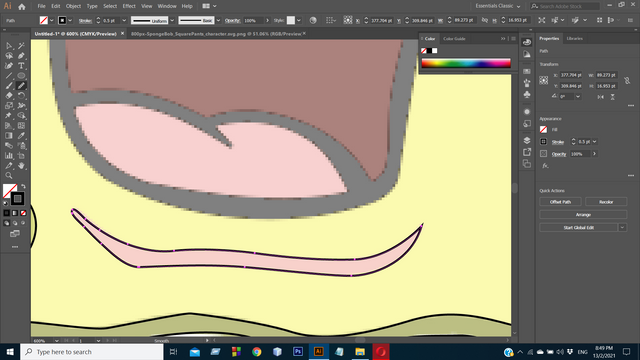Click the Arrange button
Image resolution: width=640 pixels, height=360 pixels.
click(x=583, y=215)
